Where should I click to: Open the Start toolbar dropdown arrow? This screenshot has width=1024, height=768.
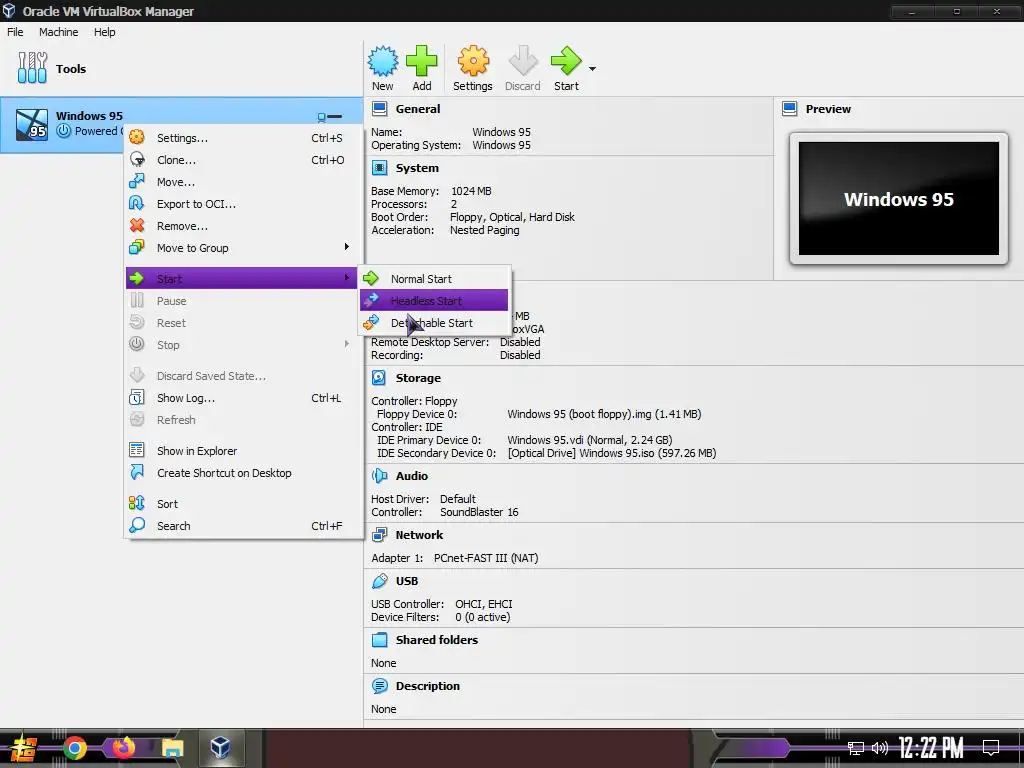(x=592, y=69)
